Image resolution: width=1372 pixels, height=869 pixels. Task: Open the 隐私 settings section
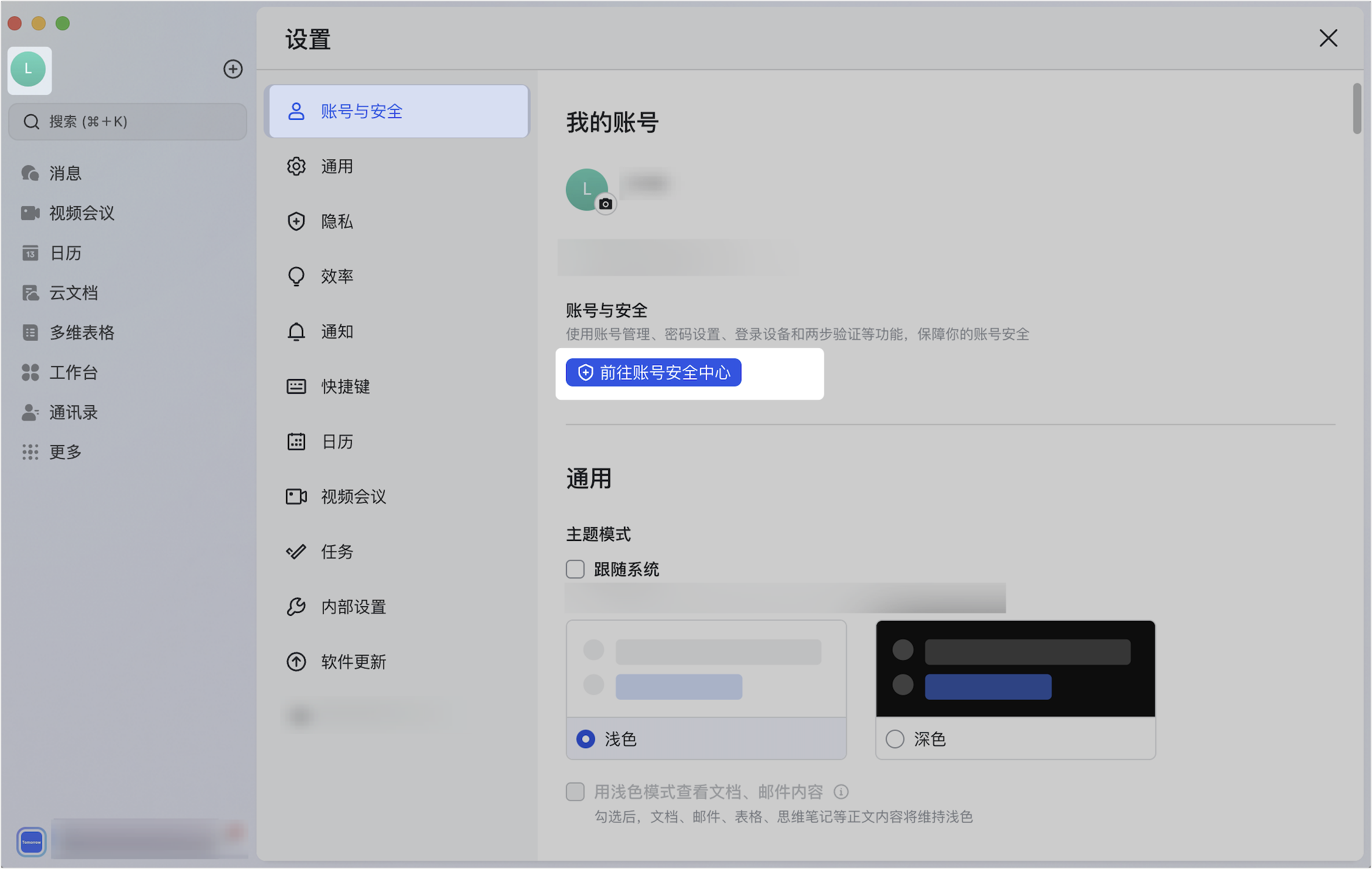(x=337, y=222)
